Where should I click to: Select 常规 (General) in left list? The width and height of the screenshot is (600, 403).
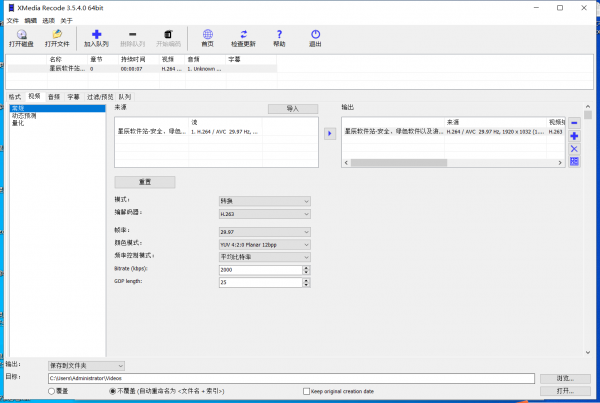click(57, 108)
